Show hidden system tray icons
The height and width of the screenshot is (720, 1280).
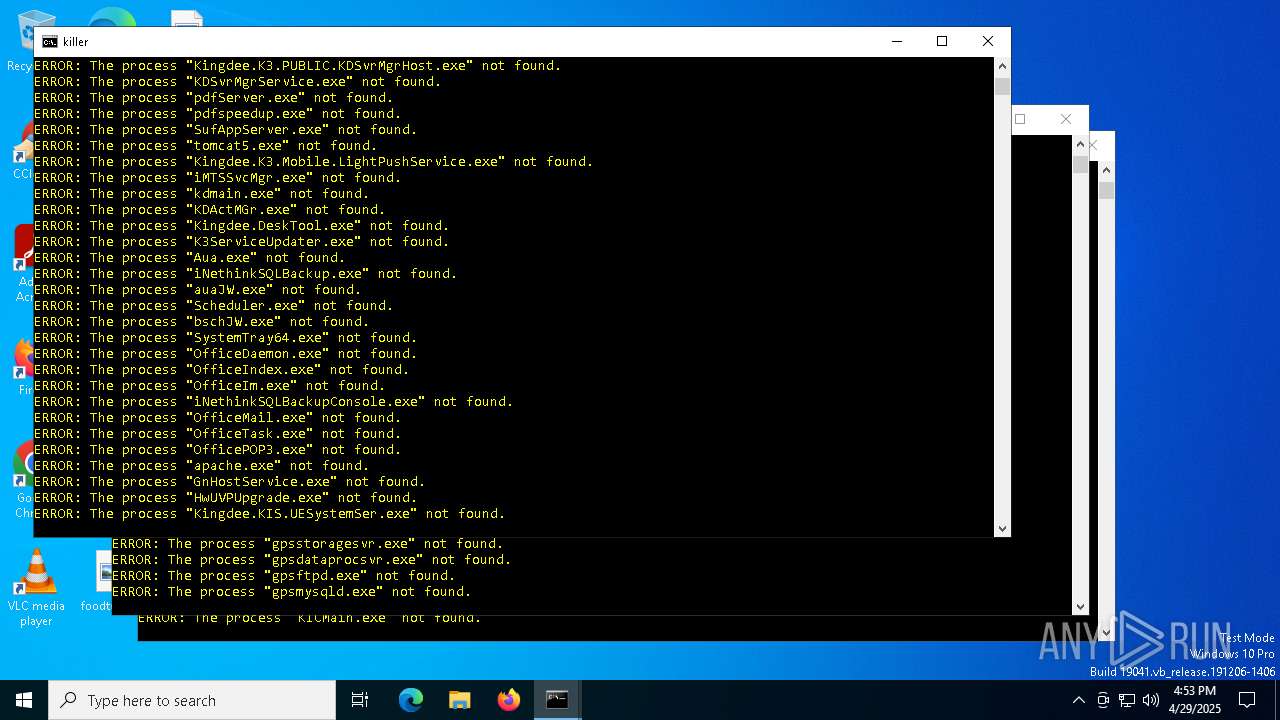(x=1078, y=700)
